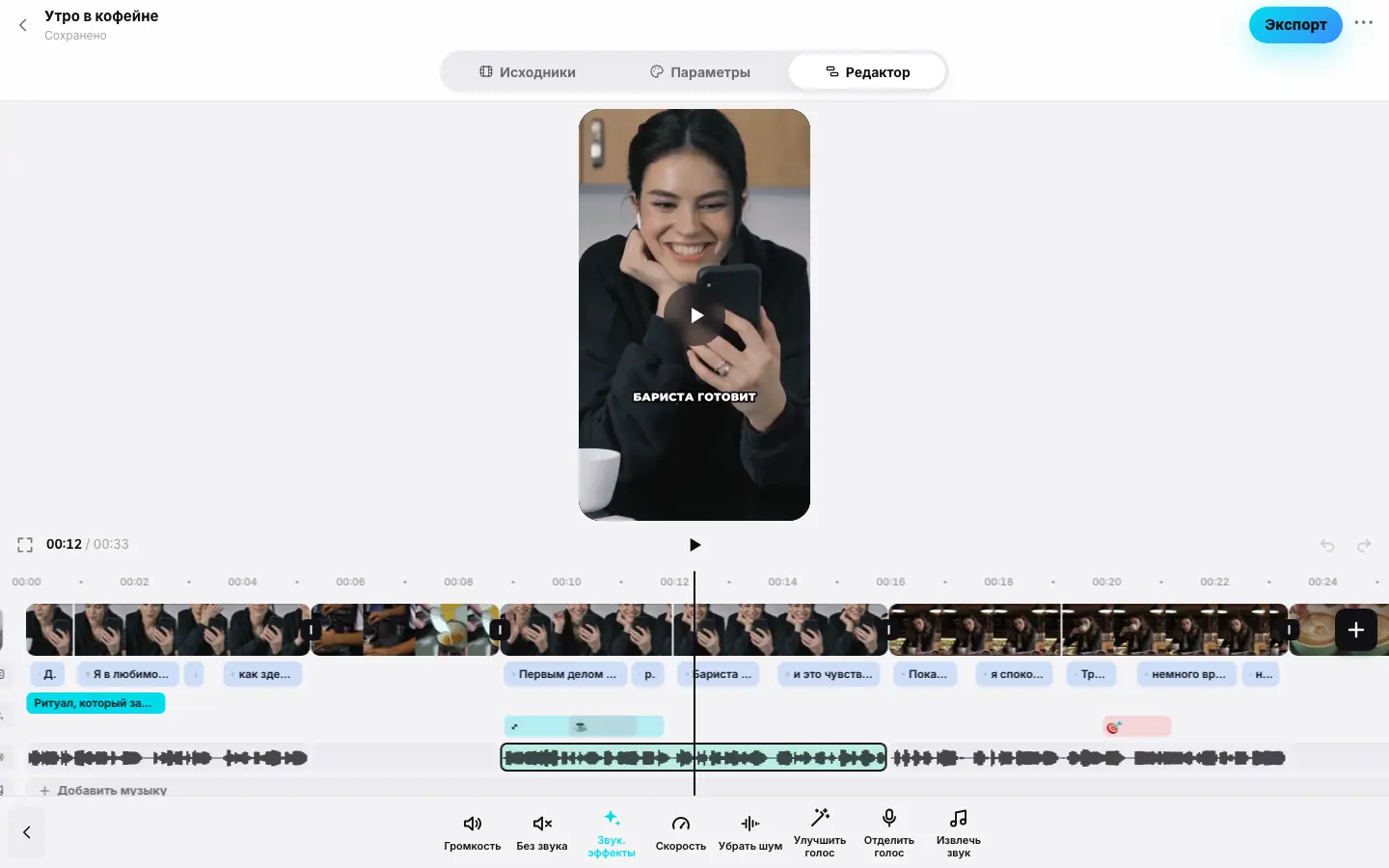Toggle fullscreen preview icon

coord(25,545)
